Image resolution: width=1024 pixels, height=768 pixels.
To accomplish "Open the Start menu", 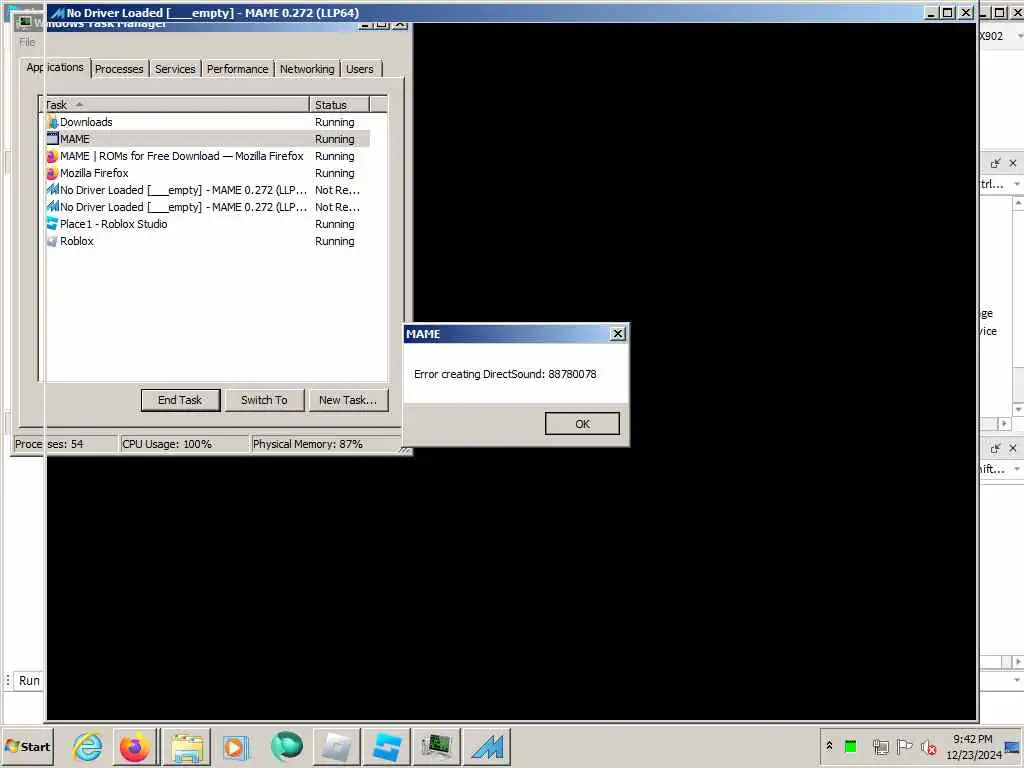I will [x=27, y=746].
